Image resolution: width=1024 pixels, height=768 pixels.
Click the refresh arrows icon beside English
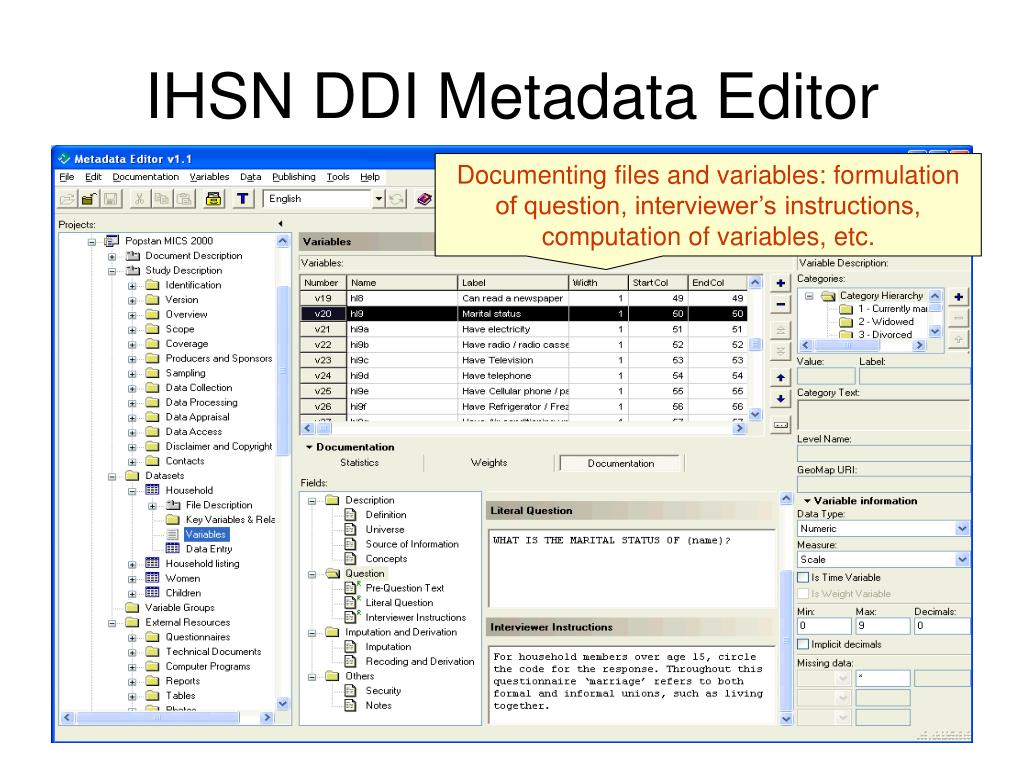(396, 199)
